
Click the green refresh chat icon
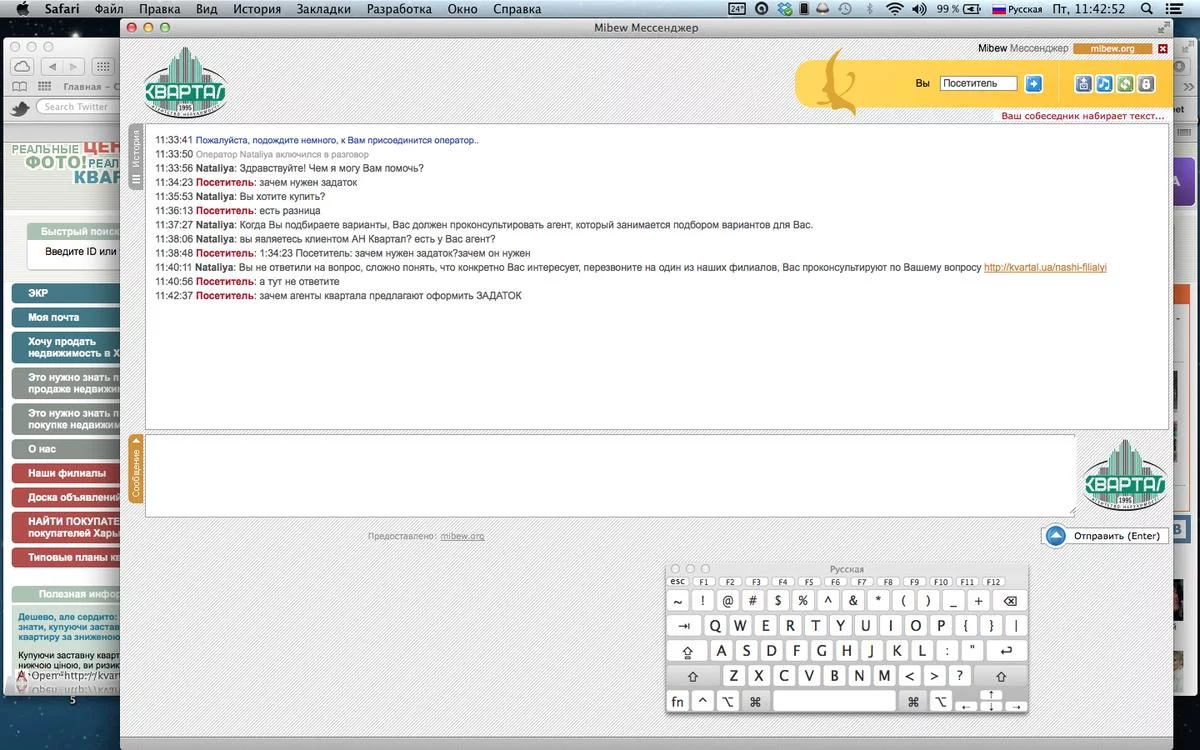coord(1125,84)
